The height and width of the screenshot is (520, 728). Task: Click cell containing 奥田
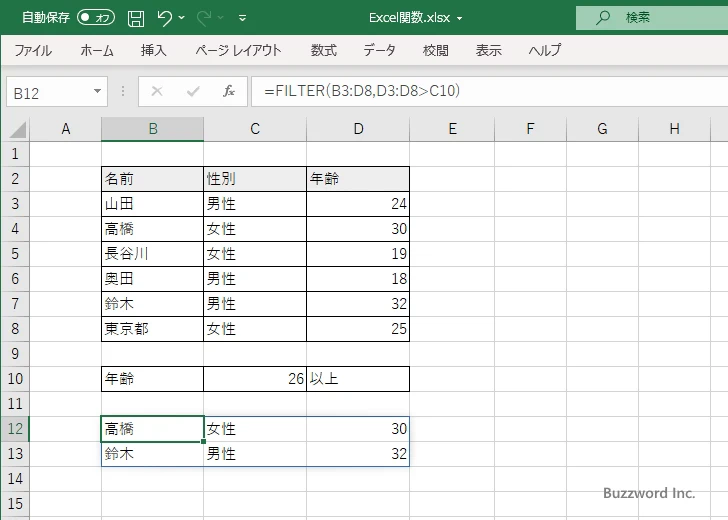click(x=152, y=279)
